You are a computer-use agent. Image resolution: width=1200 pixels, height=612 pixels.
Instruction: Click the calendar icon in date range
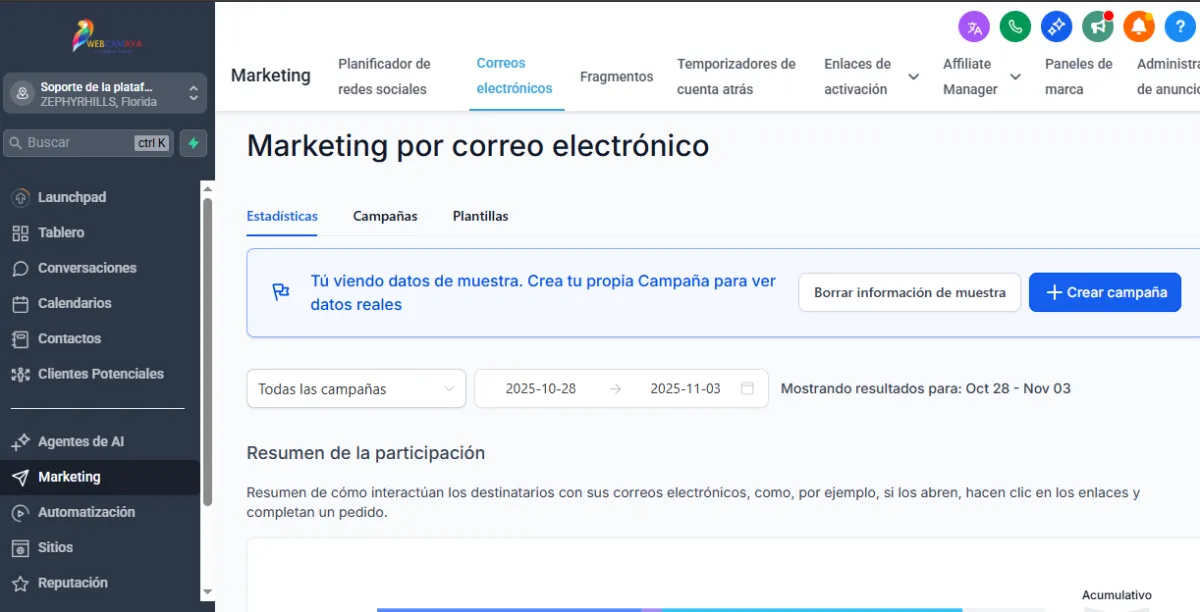tap(747, 389)
